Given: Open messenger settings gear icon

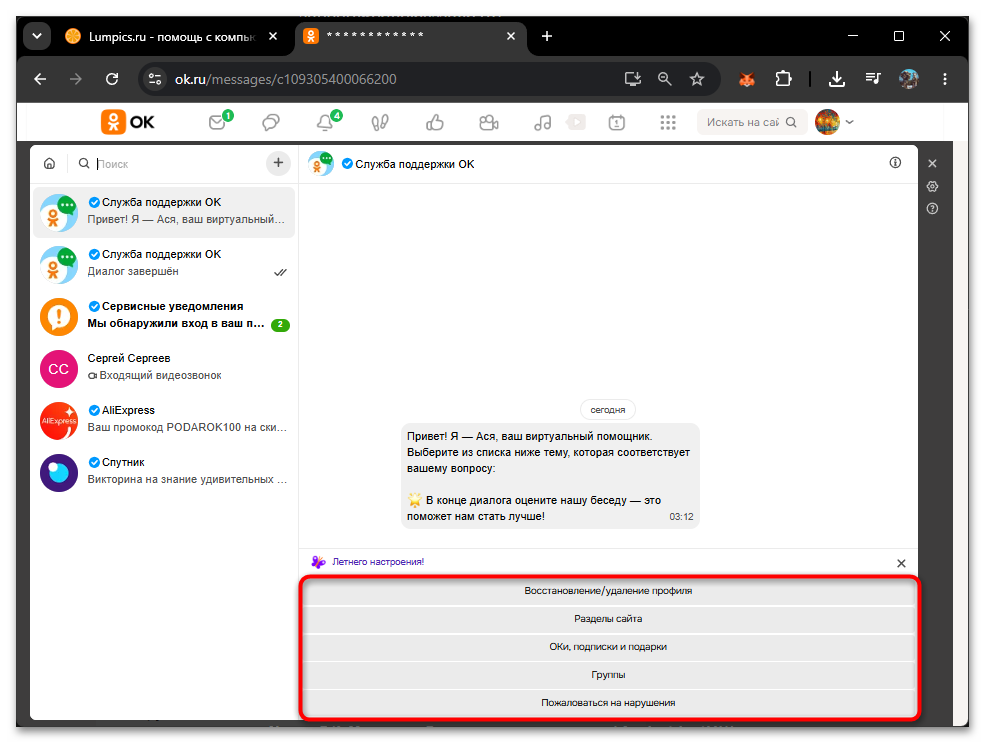Looking at the screenshot, I should 932,187.
